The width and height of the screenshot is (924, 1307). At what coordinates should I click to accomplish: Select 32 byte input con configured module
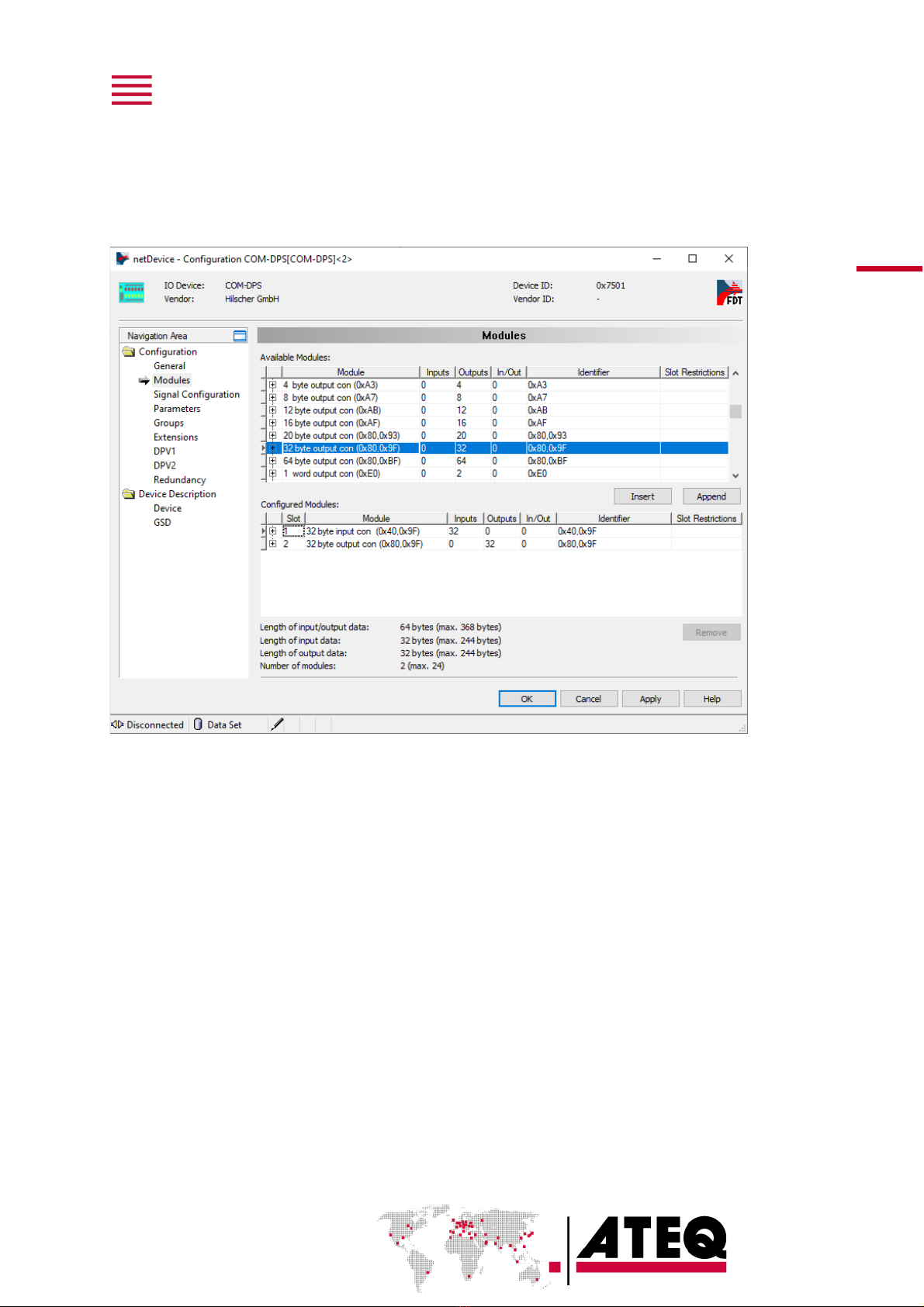tap(503, 531)
